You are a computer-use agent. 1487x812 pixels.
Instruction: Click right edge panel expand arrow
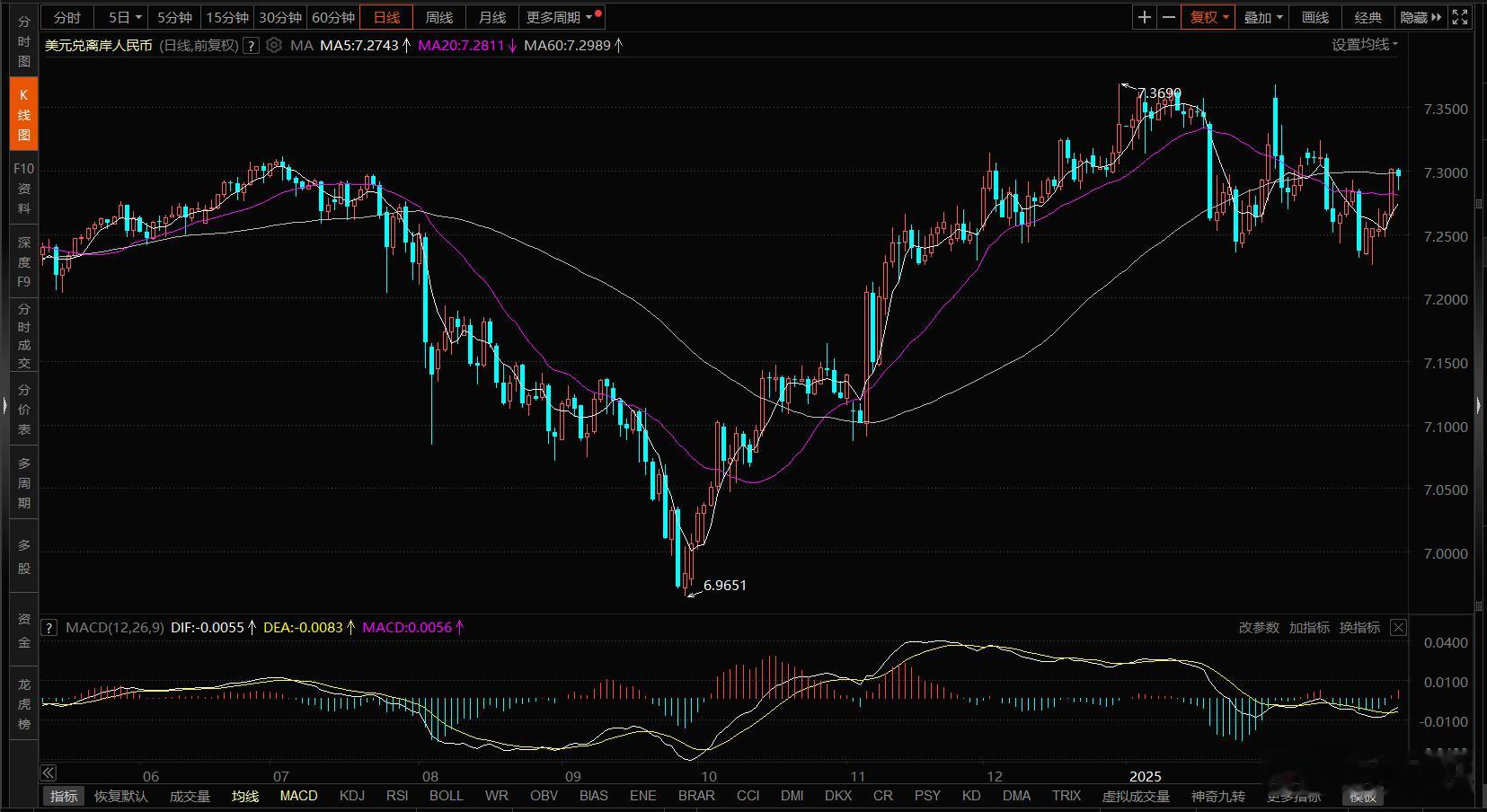point(1480,406)
